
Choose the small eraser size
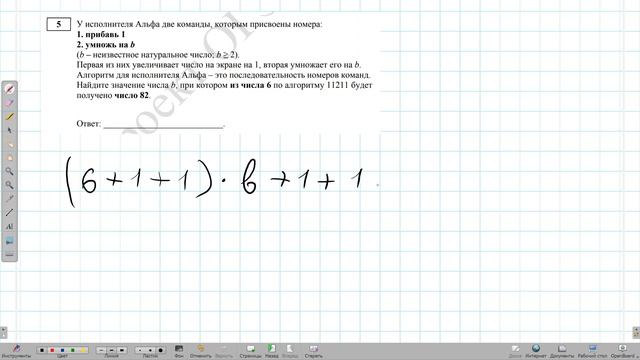[140, 350]
